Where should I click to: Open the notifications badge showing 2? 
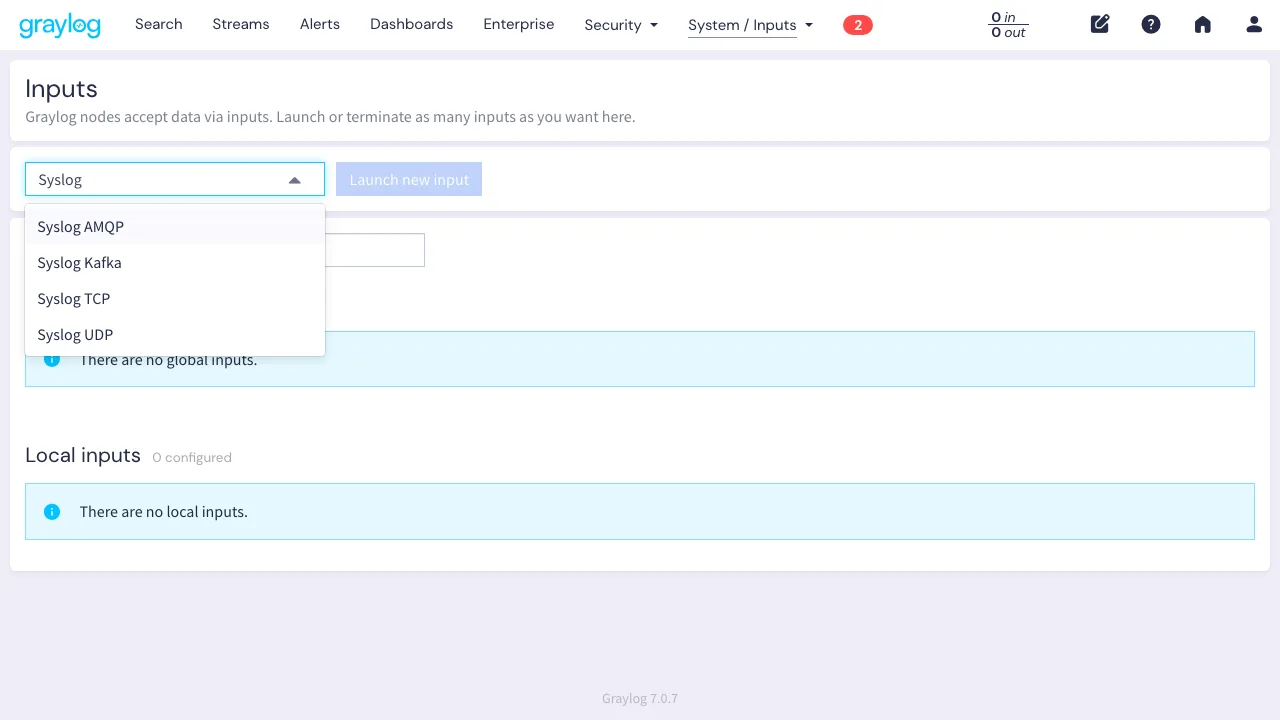coord(858,25)
